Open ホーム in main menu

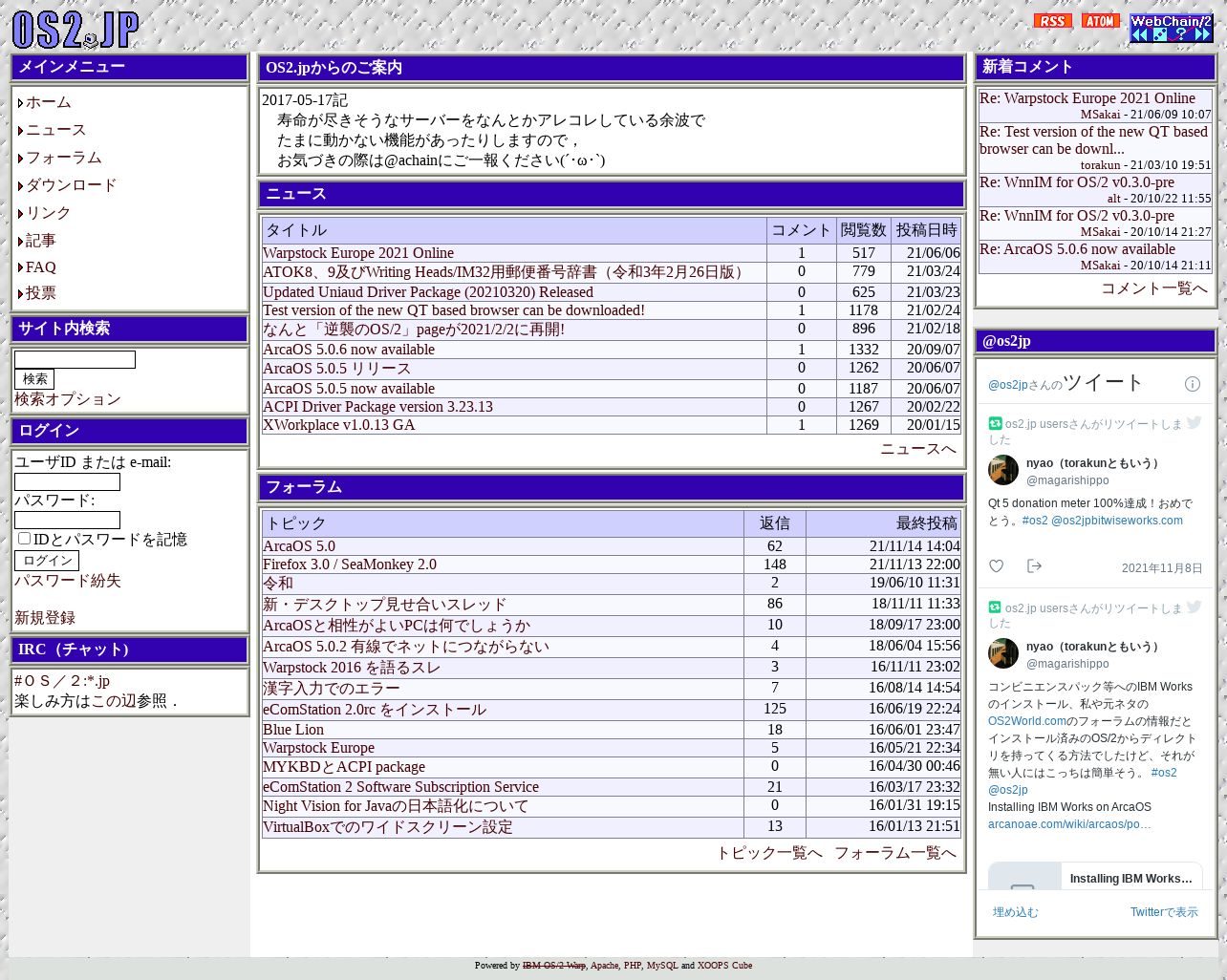click(x=48, y=102)
